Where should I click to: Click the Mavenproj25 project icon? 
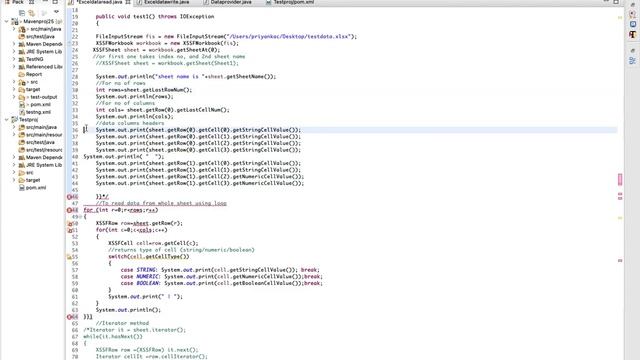(x=15, y=21)
